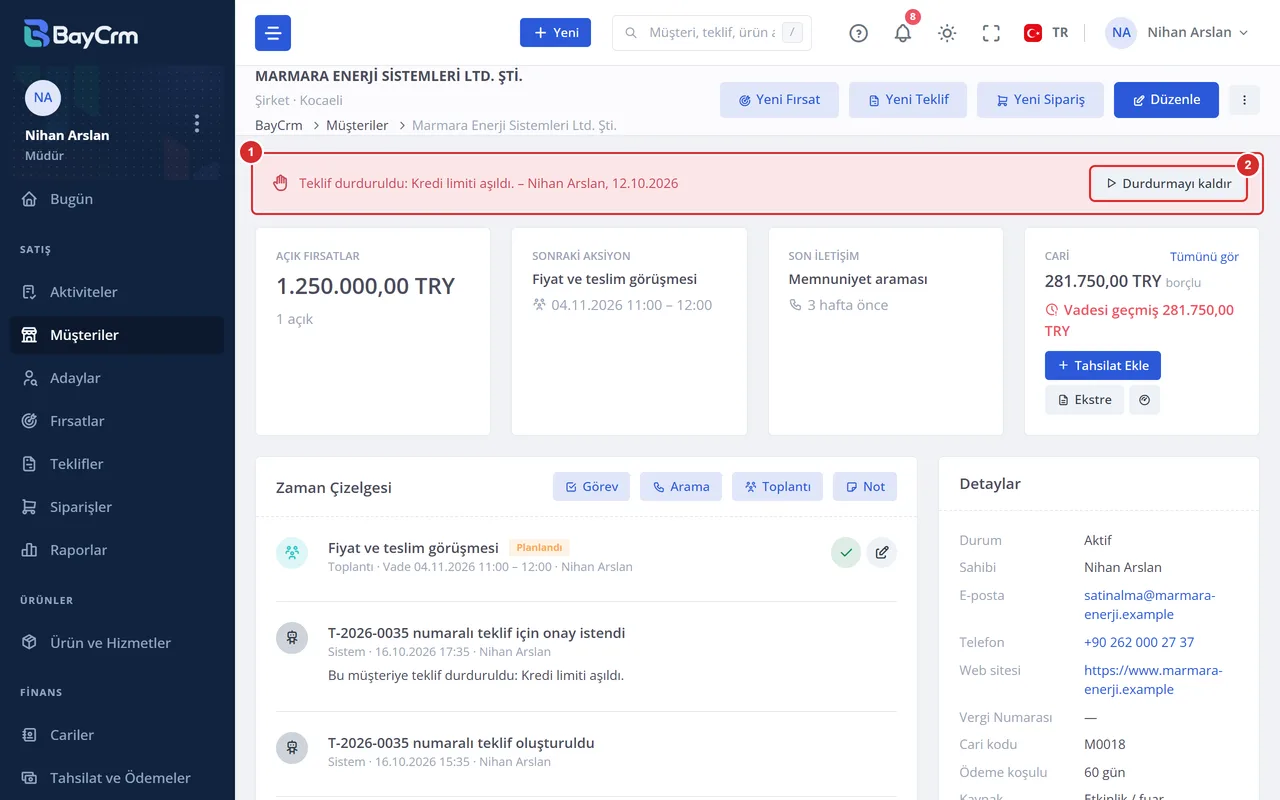Viewport: 1280px width, 800px height.
Task: Click the Durdurmayı kaldır button
Action: tap(1168, 184)
